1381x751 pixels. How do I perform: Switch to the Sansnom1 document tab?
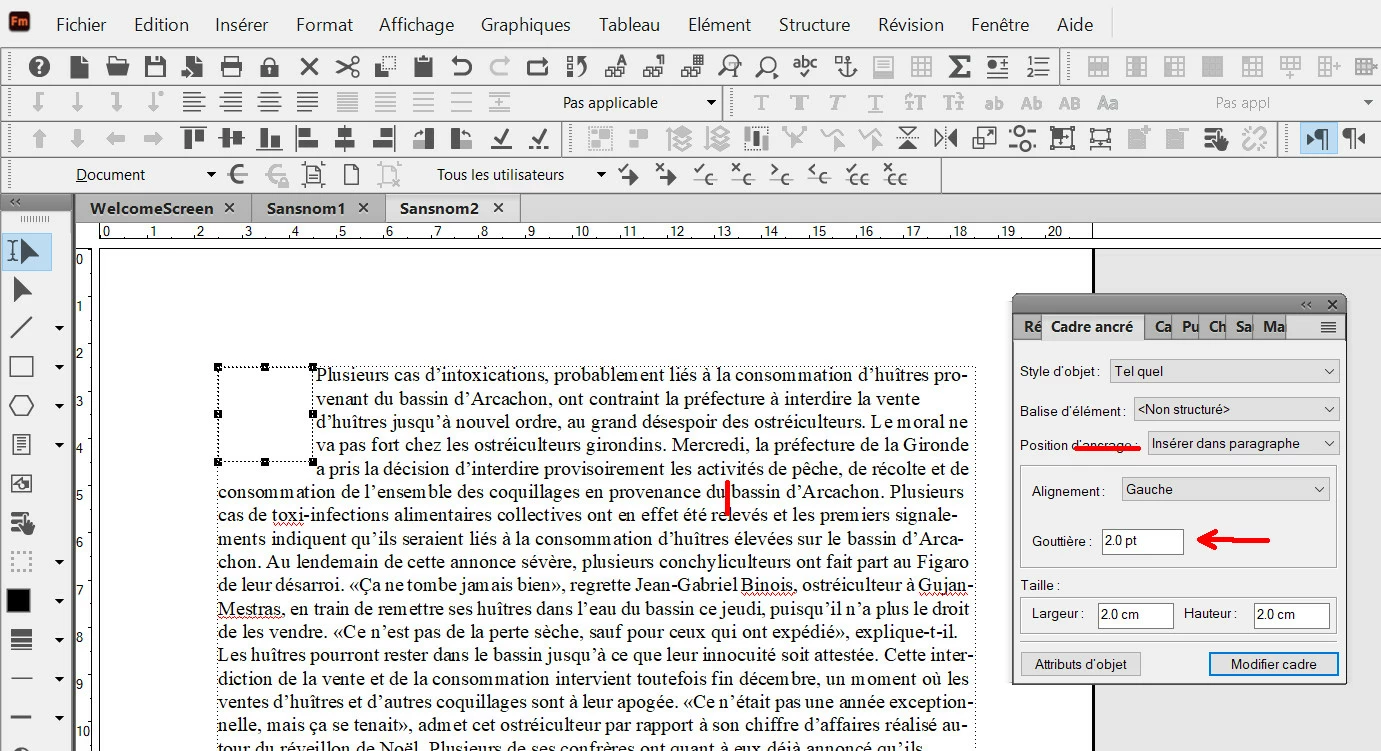click(x=306, y=208)
